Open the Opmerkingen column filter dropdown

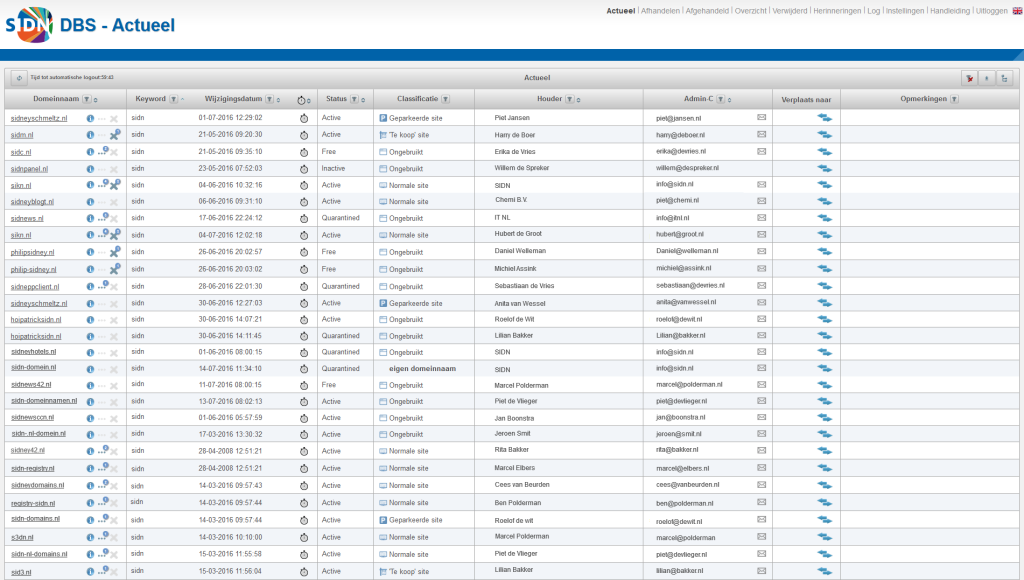click(x=954, y=99)
